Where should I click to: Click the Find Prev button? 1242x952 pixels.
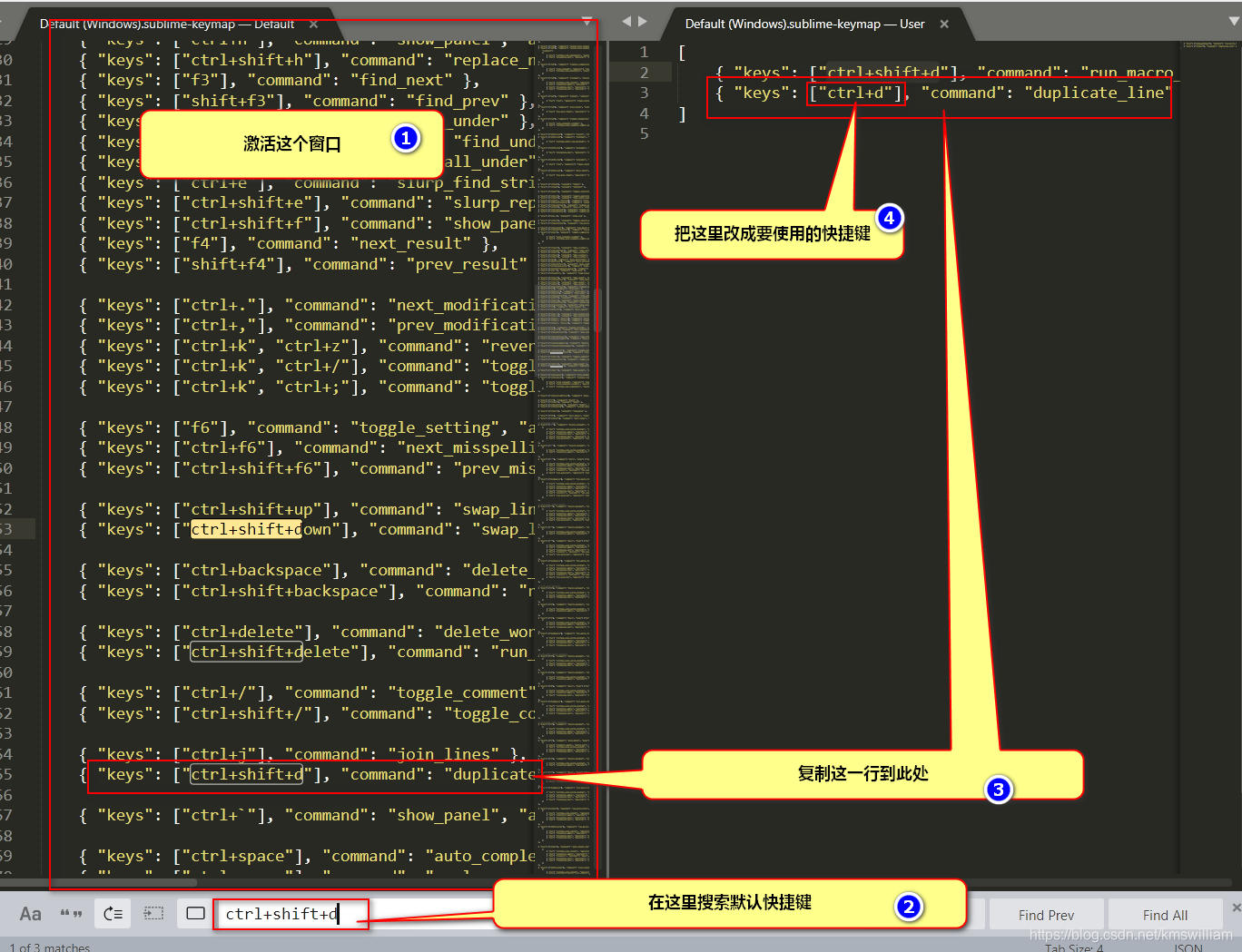point(1046,915)
